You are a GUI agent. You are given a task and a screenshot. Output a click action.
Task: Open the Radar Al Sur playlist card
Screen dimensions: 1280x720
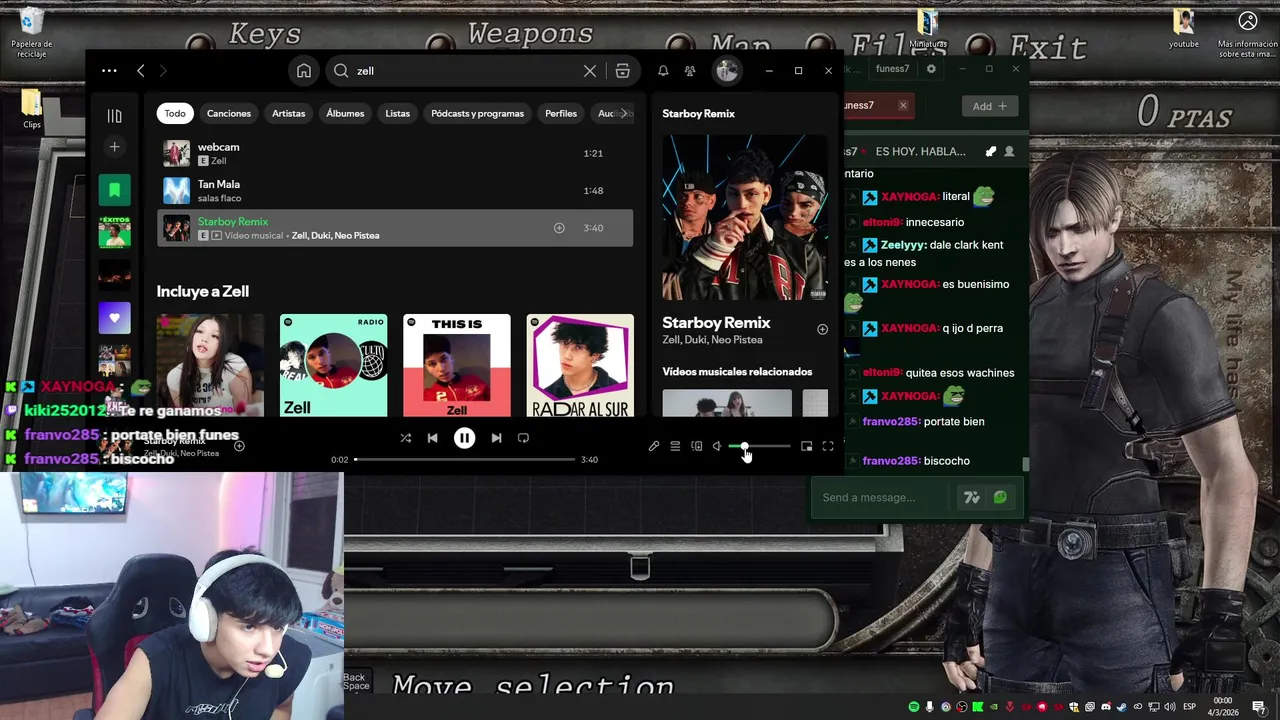[580, 365]
